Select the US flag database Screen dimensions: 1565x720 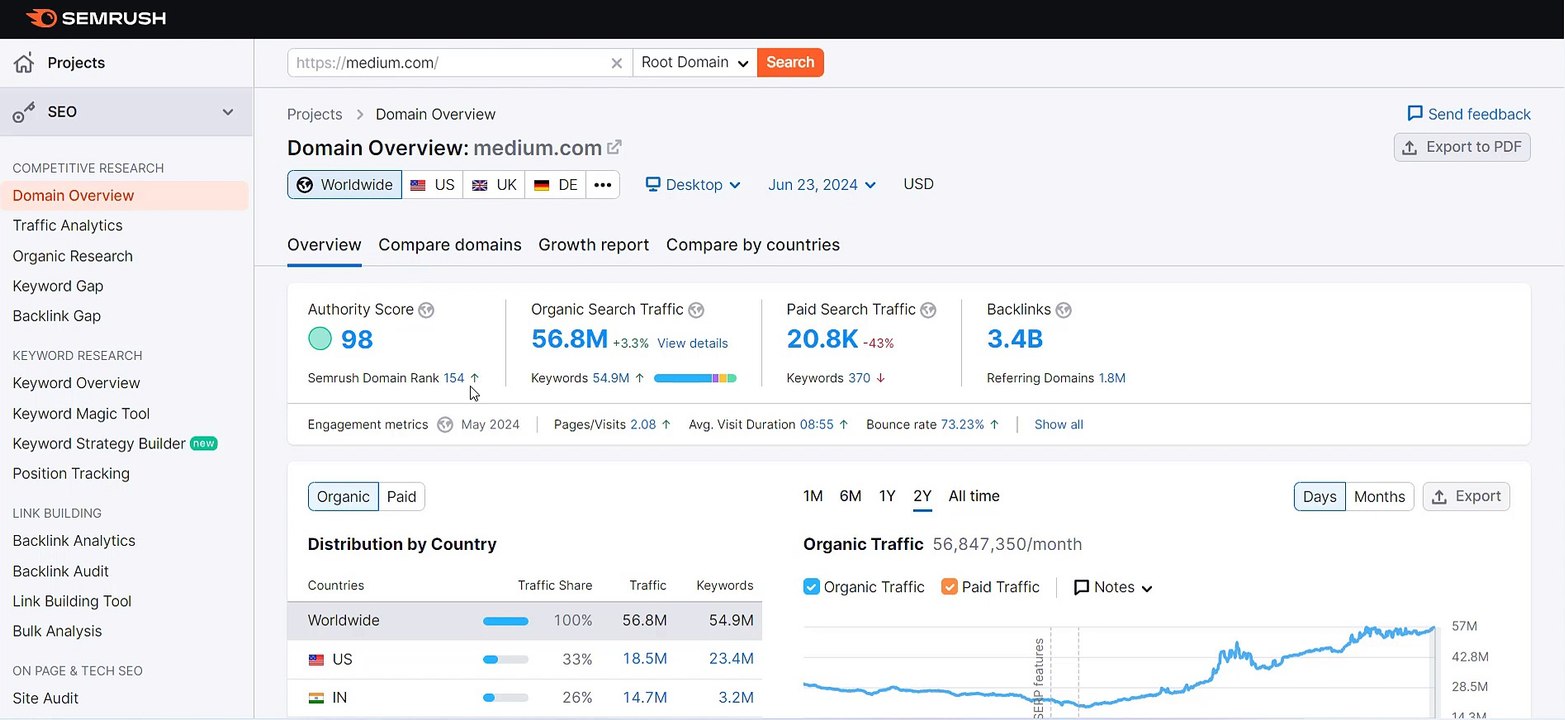(432, 185)
